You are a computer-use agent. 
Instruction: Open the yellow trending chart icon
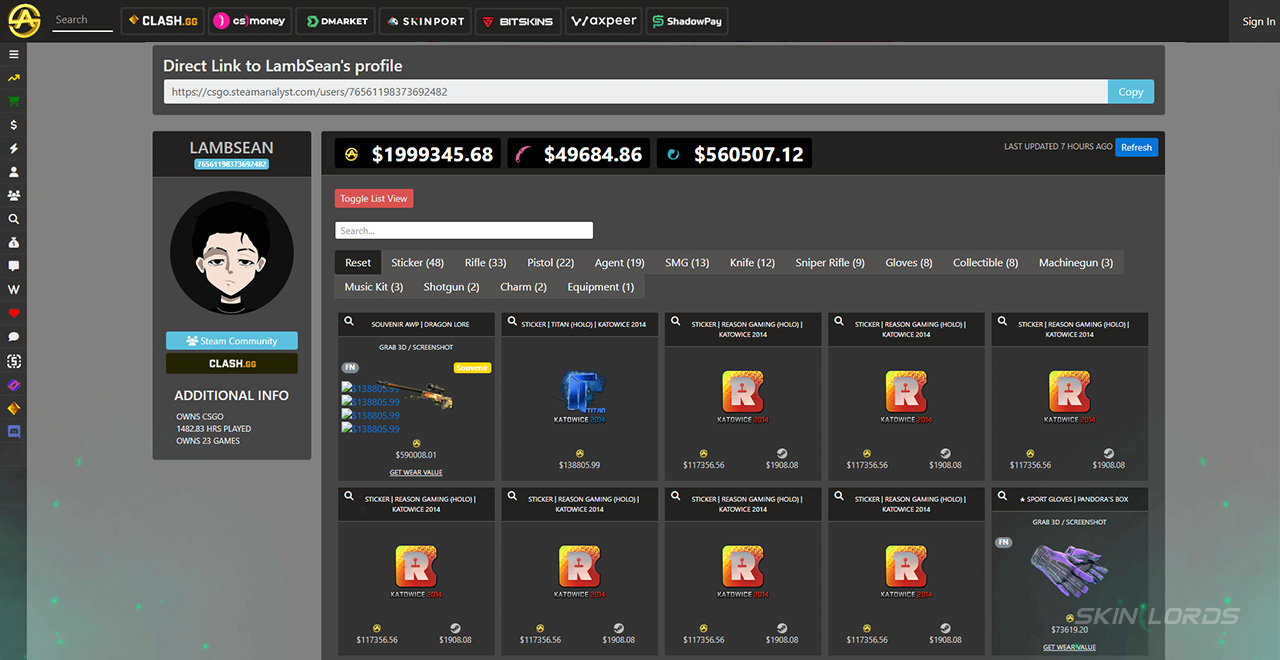point(14,78)
